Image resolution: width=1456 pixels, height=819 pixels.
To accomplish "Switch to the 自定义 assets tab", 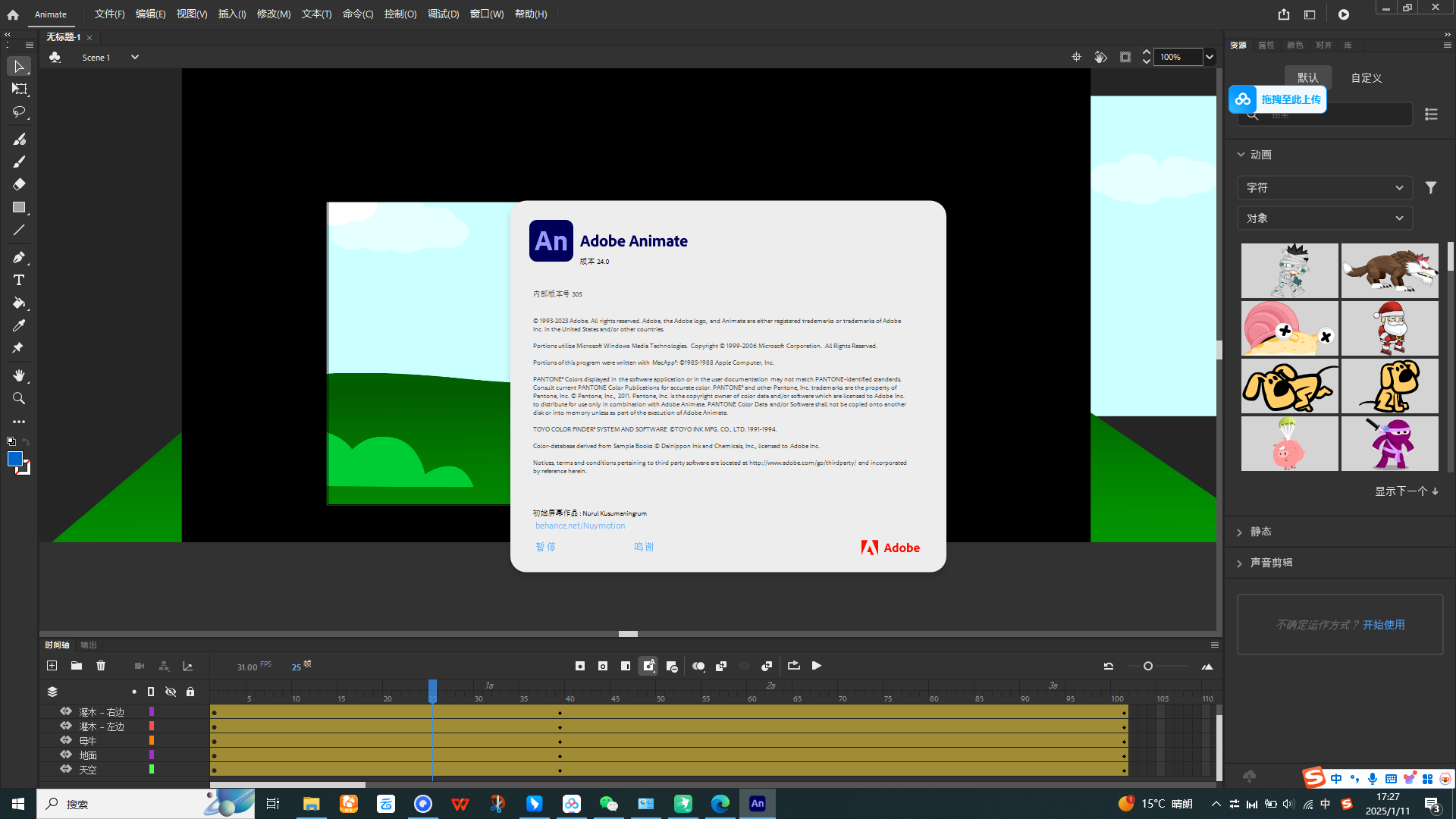I will 1367,78.
